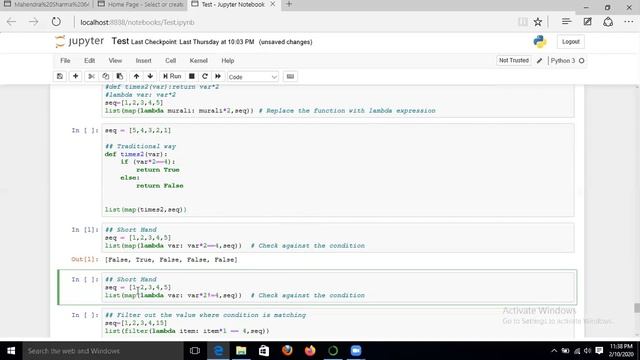Open browser reading view icon

(x=522, y=22)
